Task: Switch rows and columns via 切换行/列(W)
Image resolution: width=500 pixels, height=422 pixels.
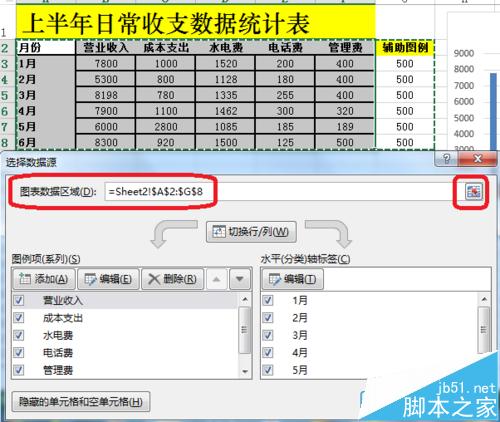Action: point(251,232)
